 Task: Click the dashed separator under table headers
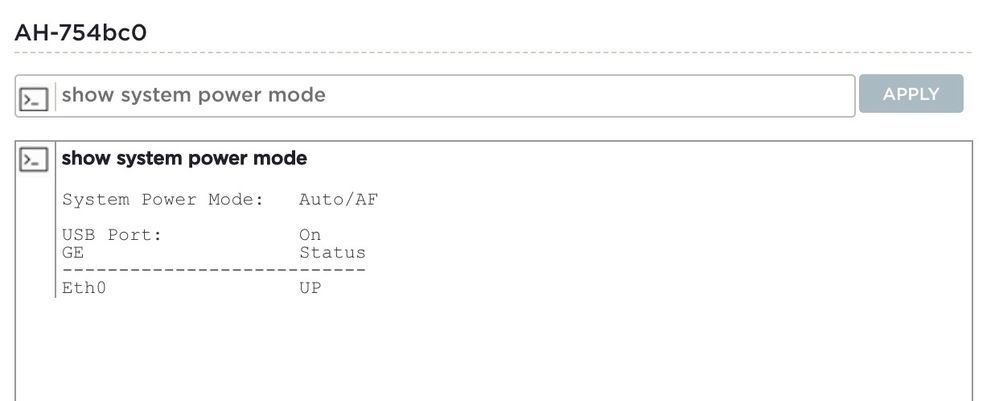(x=213, y=269)
